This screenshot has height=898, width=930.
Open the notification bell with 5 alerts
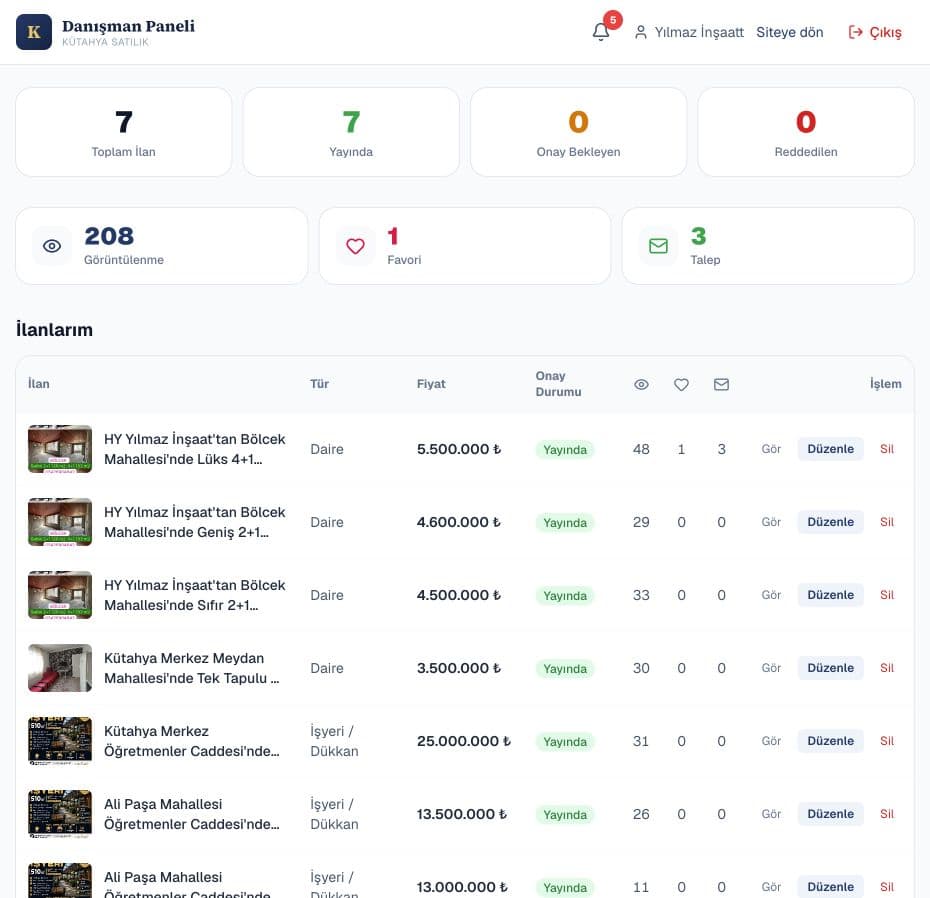(601, 31)
